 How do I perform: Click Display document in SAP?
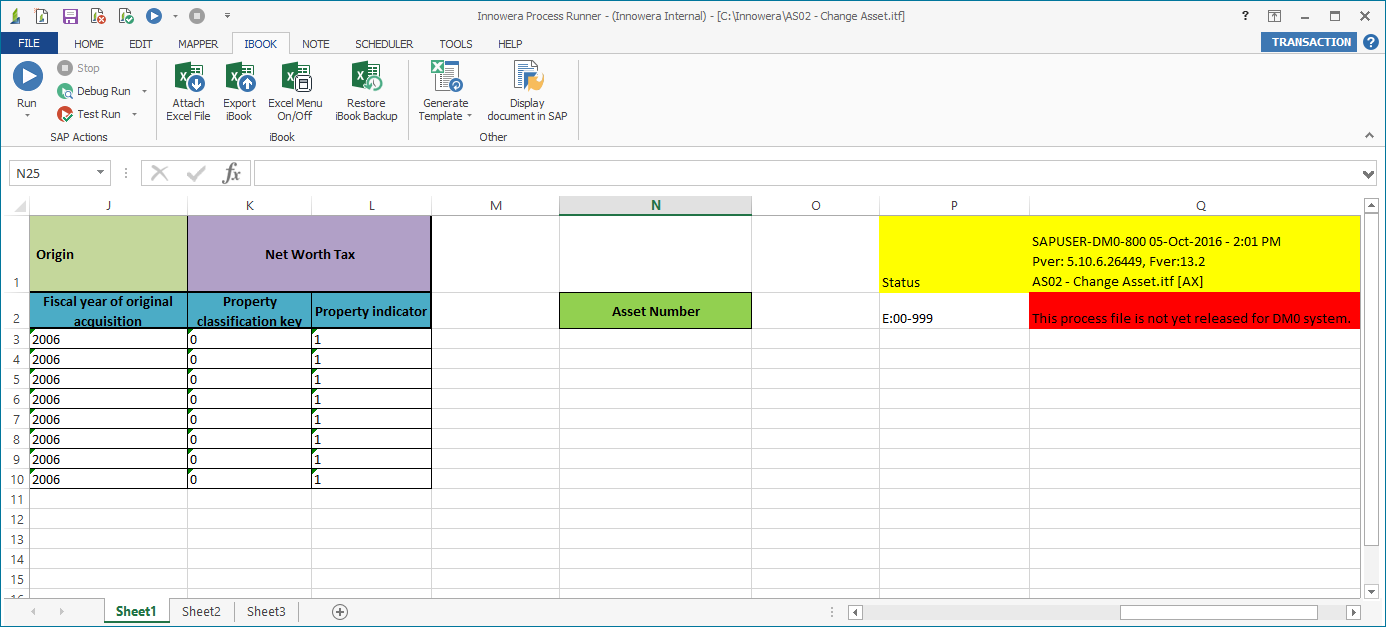pyautogui.click(x=526, y=90)
